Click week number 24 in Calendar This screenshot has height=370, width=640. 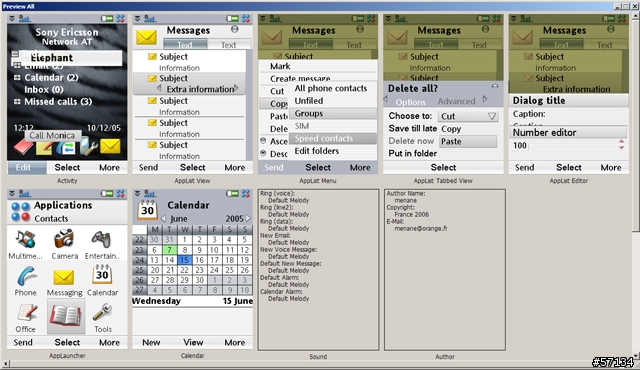140,260
